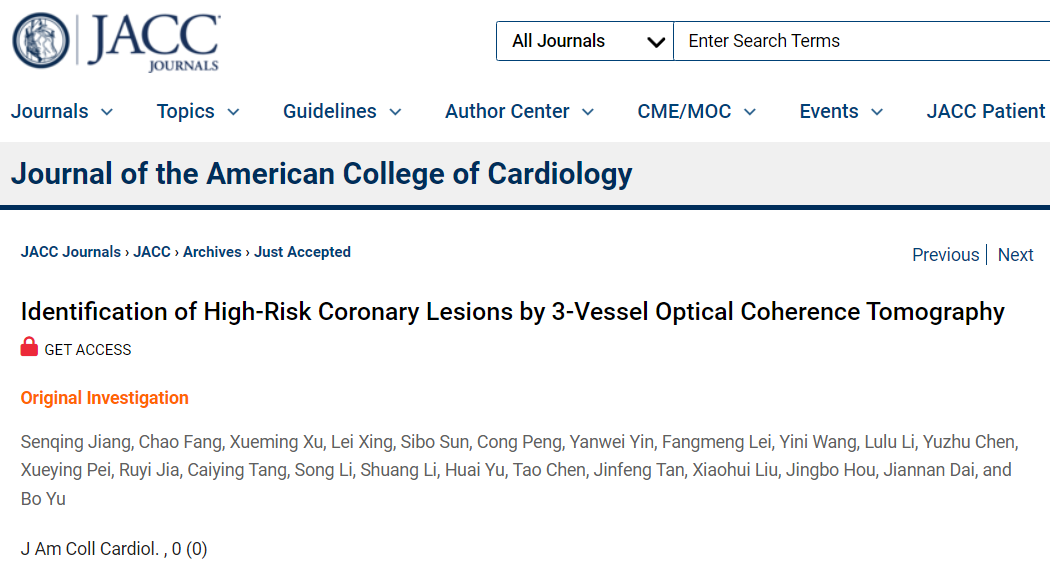Expand the Topics menu chevron

click(233, 112)
